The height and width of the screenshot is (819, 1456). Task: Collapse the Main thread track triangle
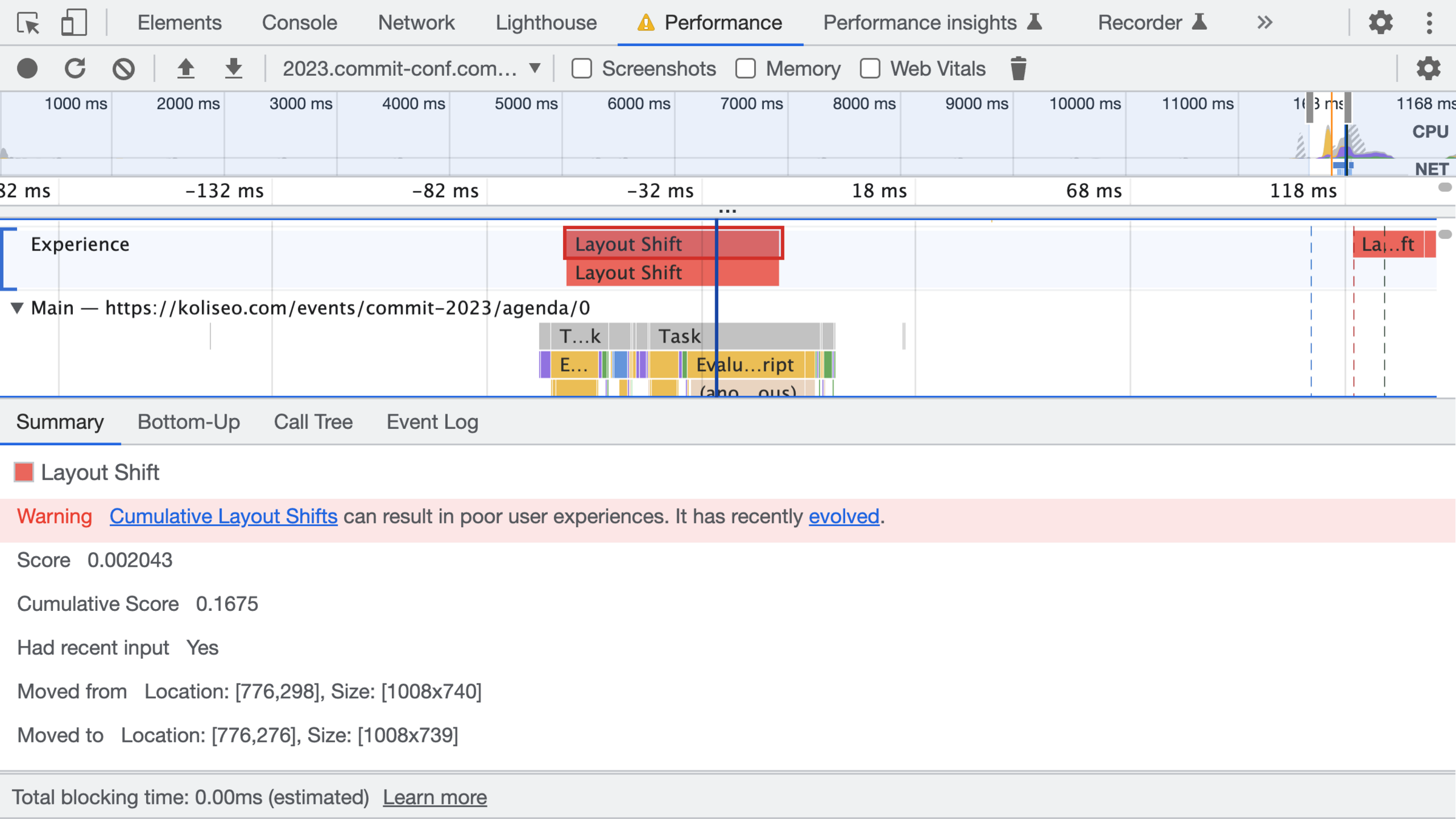pos(17,308)
